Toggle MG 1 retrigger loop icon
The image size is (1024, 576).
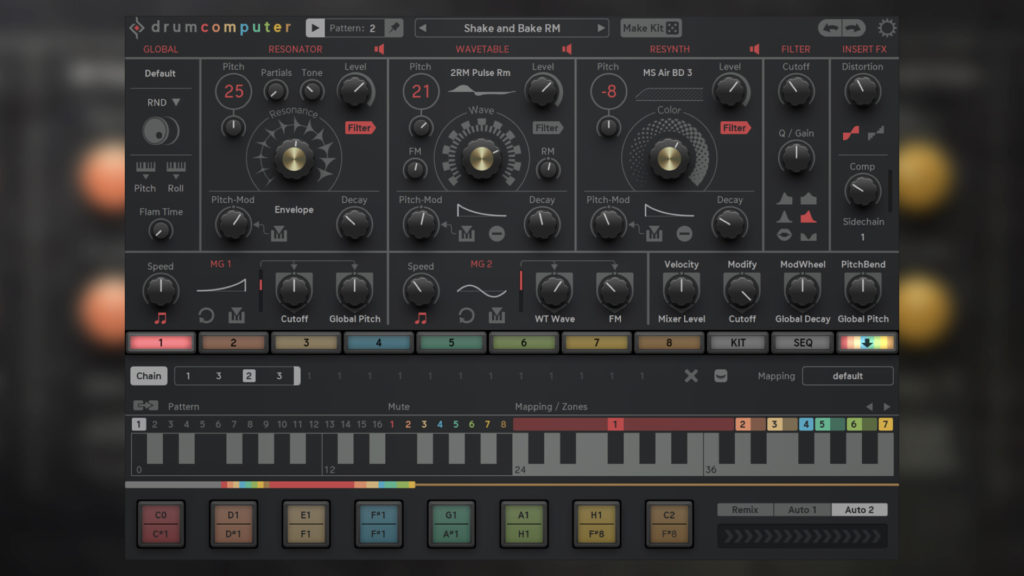coord(206,316)
